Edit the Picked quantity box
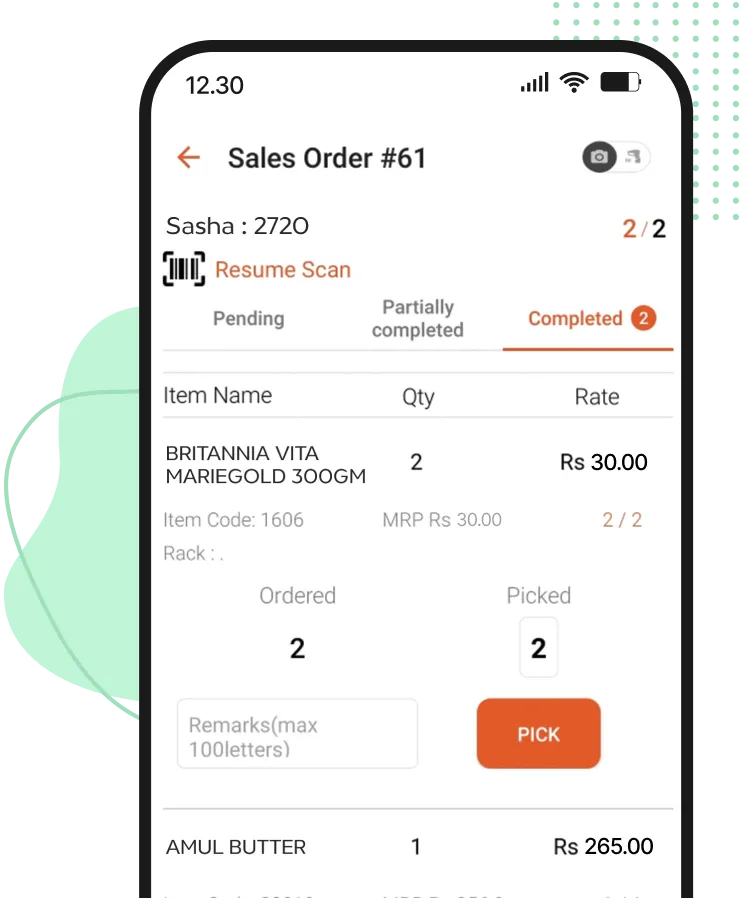742x898 pixels. point(538,648)
